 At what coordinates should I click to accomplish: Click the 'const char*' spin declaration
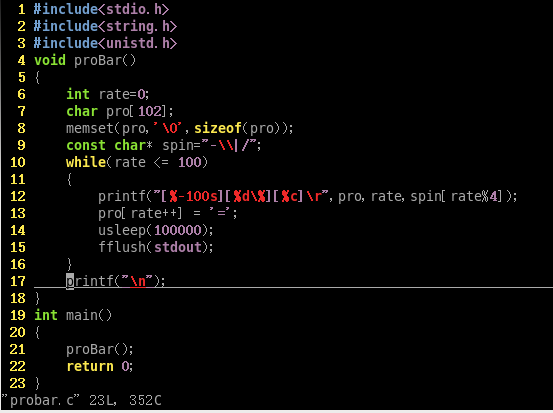[164, 145]
